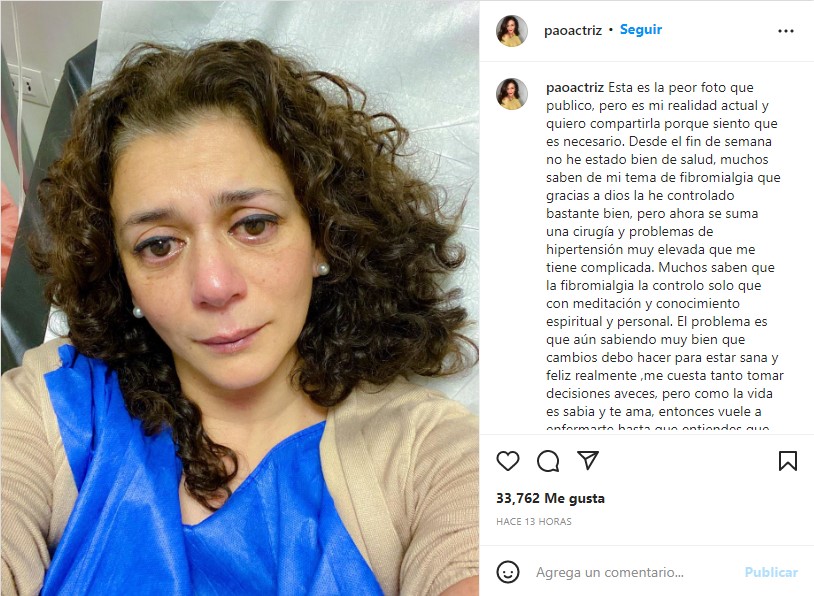Screen dimensions: 814x596
Task: Follow the account via the Seguir link
Action: pyautogui.click(x=641, y=30)
